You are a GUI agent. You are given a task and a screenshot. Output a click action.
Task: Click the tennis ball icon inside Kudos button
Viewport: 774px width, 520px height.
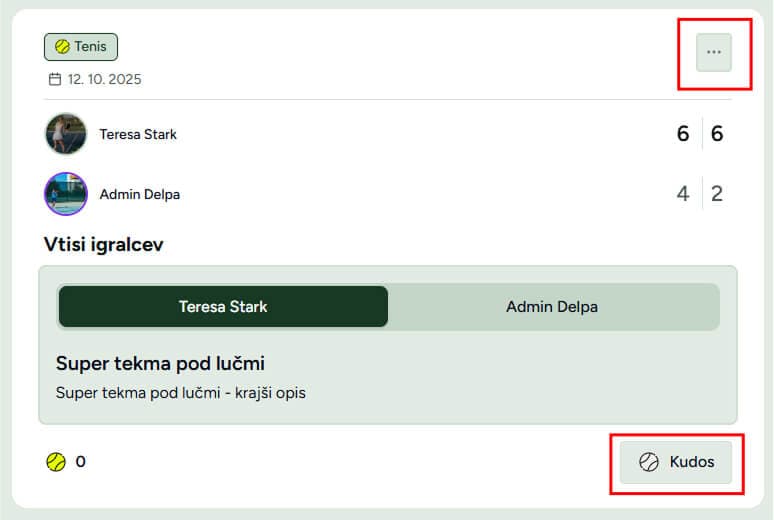coord(649,462)
